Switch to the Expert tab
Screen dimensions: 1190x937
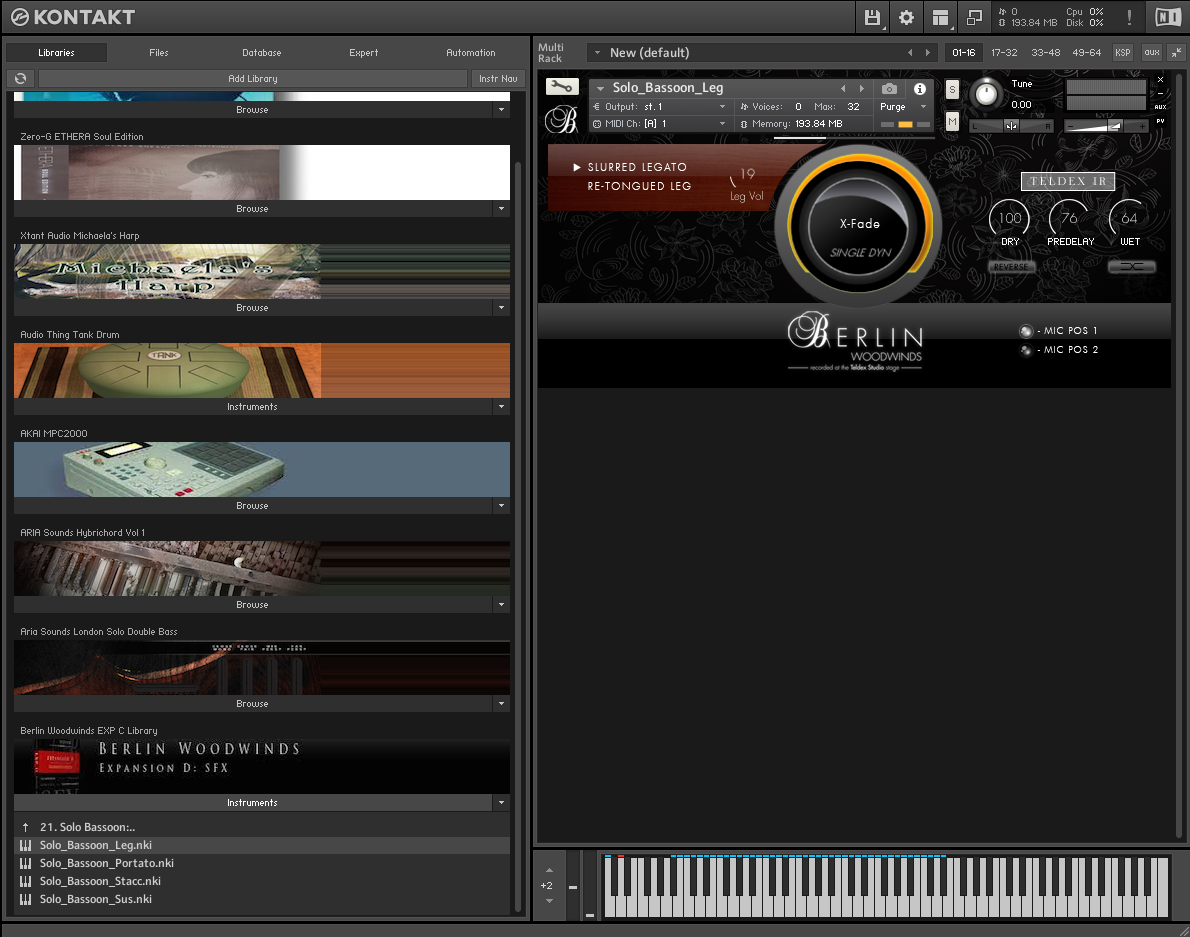pos(364,52)
